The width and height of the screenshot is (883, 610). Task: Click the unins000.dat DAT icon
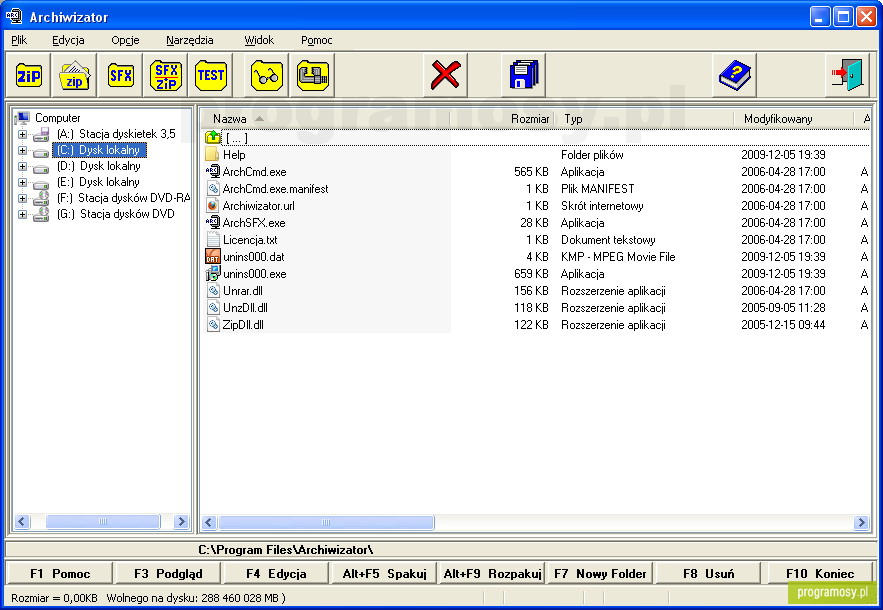point(212,256)
